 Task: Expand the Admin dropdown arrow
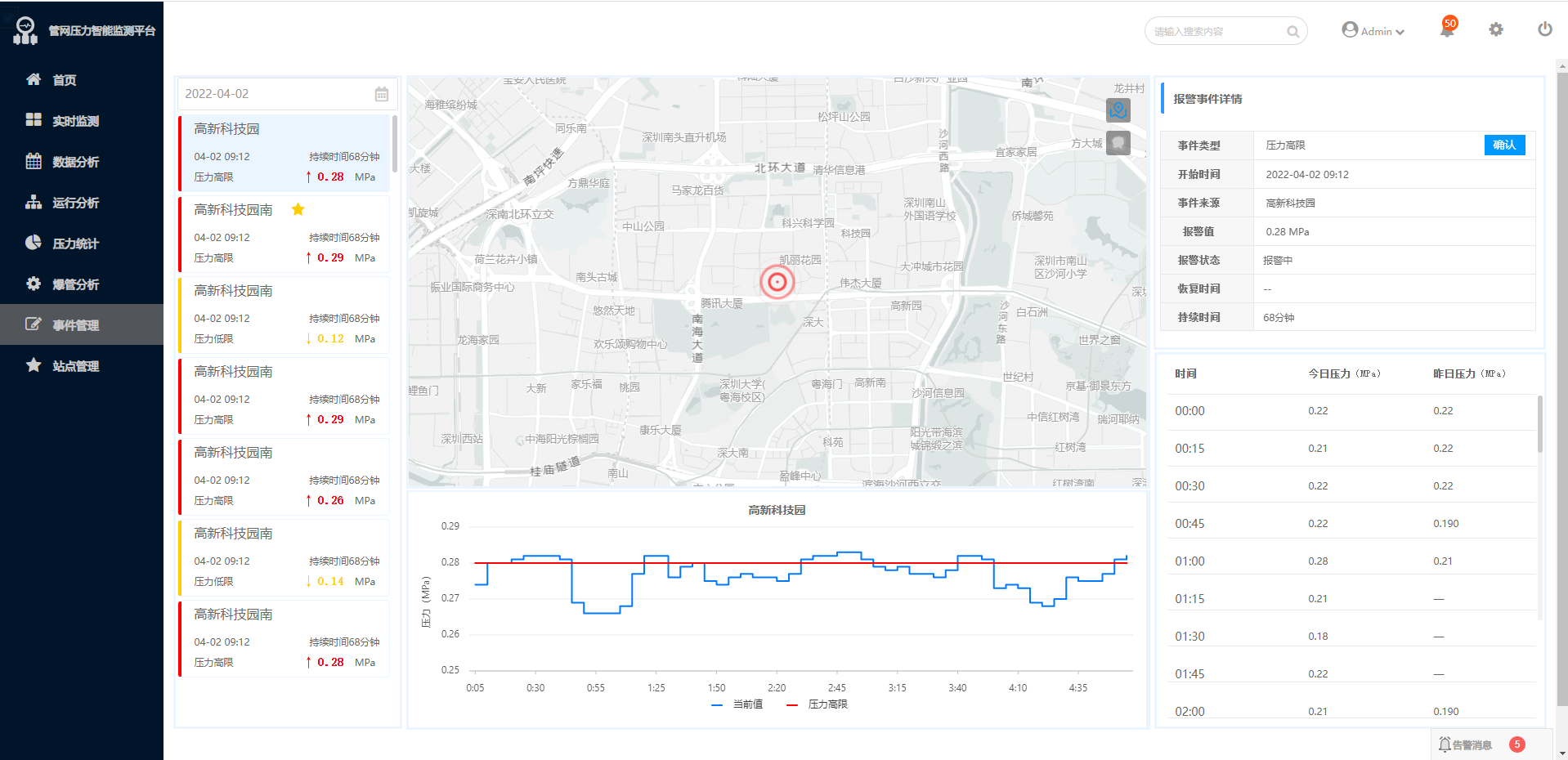point(1400,32)
